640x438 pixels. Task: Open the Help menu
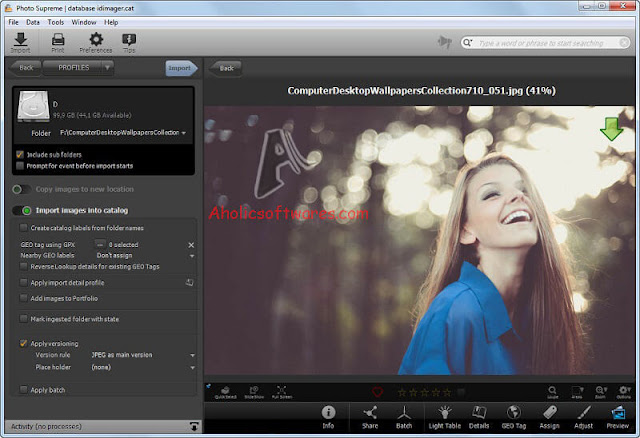tap(111, 22)
